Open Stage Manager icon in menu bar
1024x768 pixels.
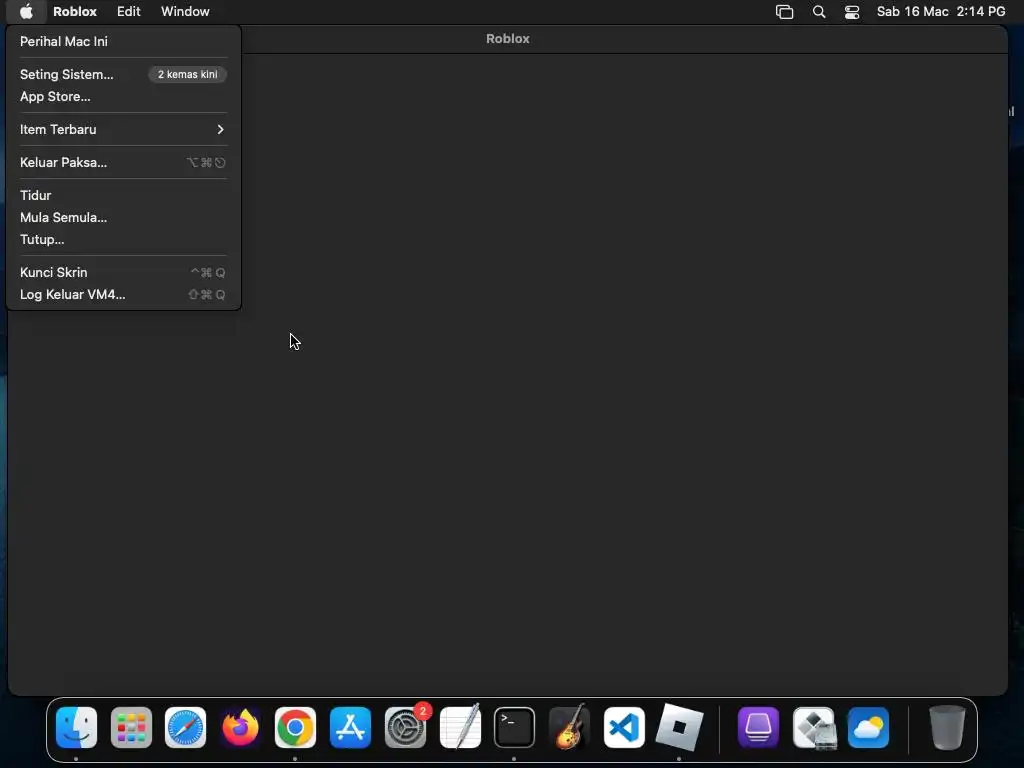tap(784, 12)
